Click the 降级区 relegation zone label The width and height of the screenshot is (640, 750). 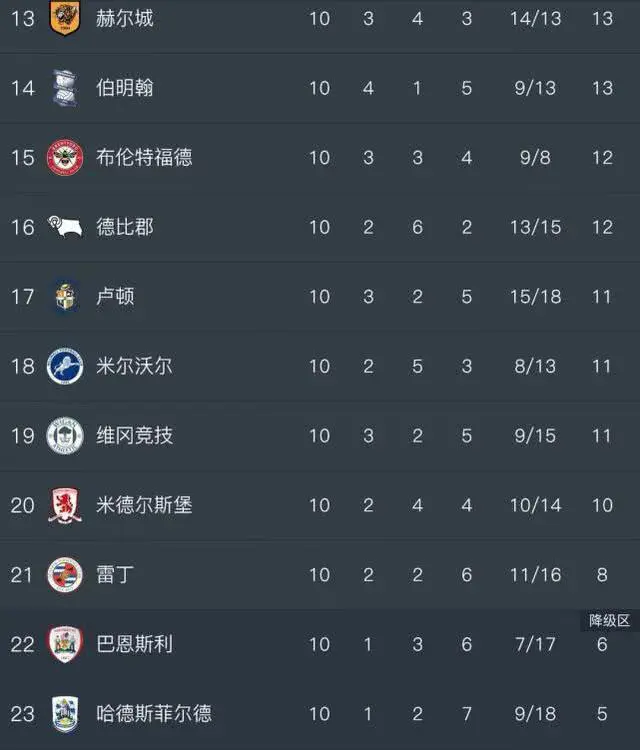[609, 622]
